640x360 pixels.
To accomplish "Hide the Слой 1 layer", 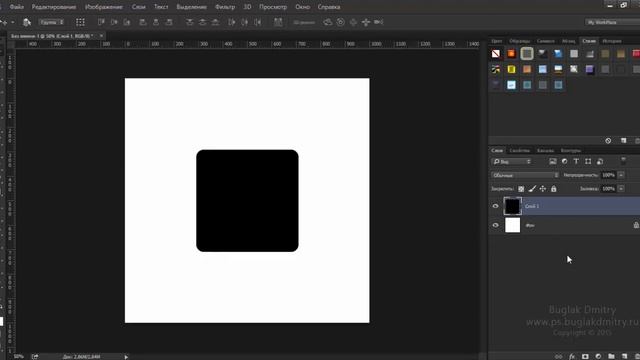I will click(x=496, y=206).
